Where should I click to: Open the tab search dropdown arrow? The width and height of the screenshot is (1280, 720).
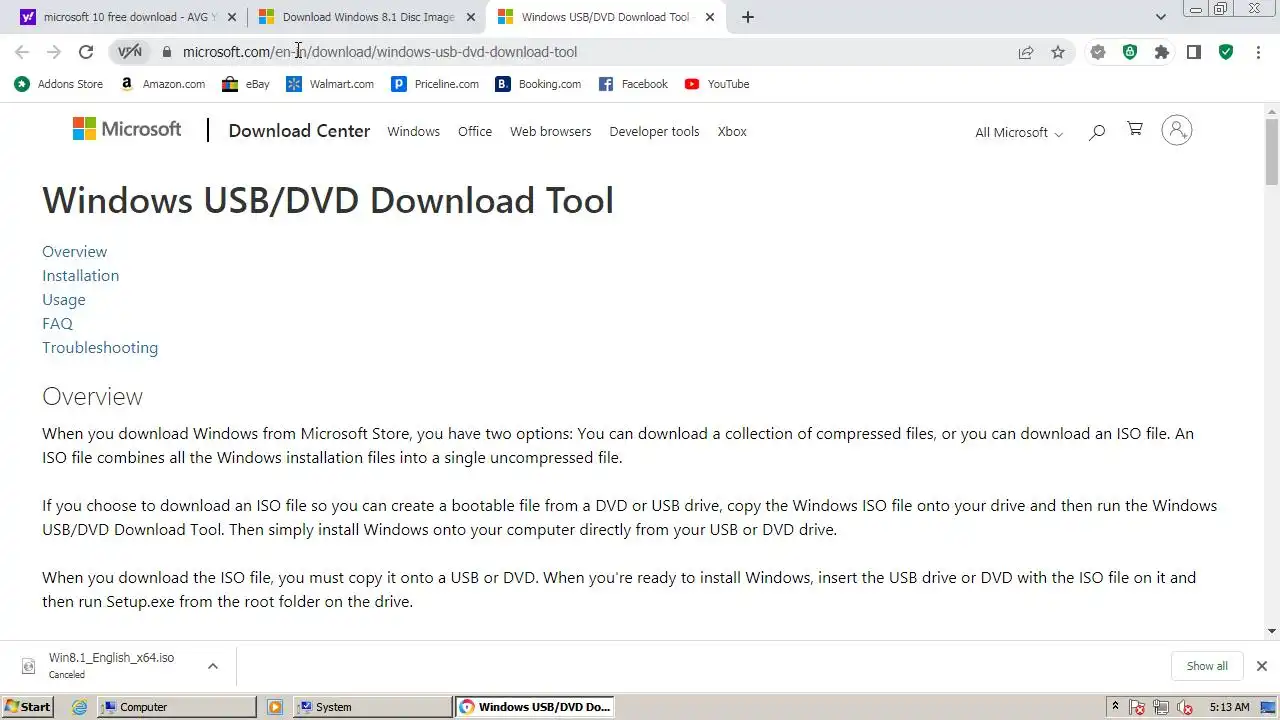click(1161, 17)
